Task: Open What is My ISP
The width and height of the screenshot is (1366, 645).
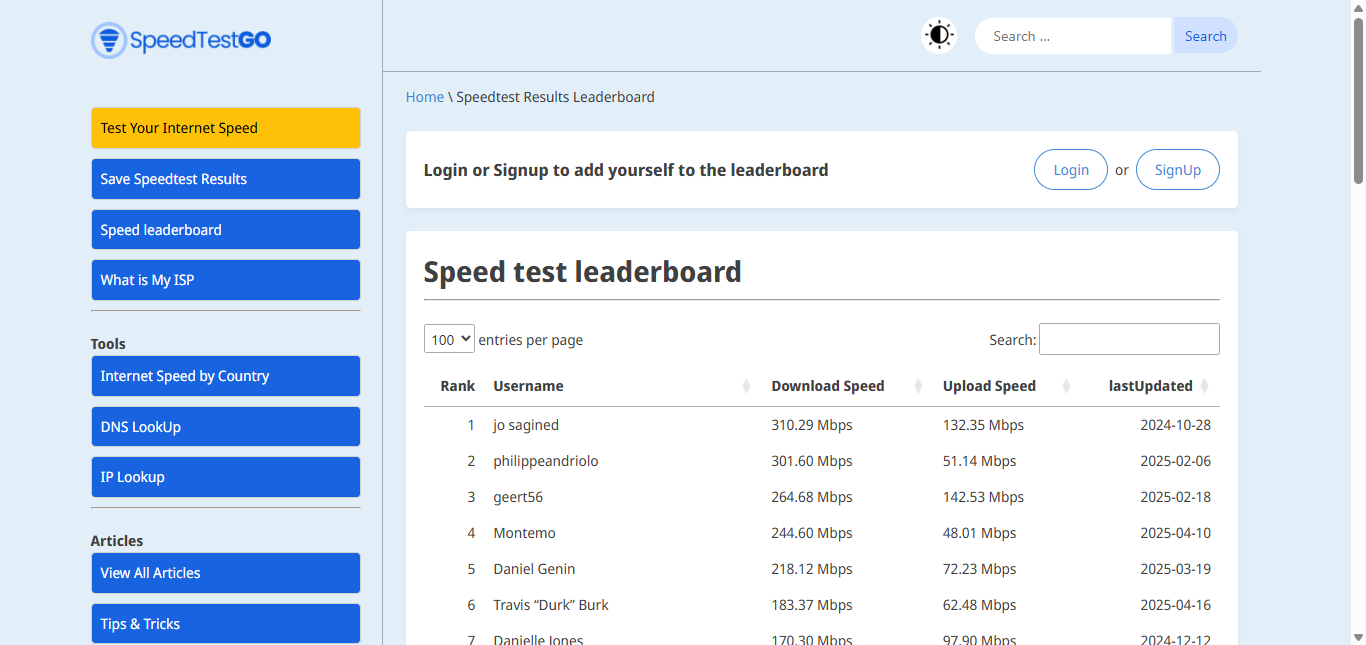Action: [225, 280]
